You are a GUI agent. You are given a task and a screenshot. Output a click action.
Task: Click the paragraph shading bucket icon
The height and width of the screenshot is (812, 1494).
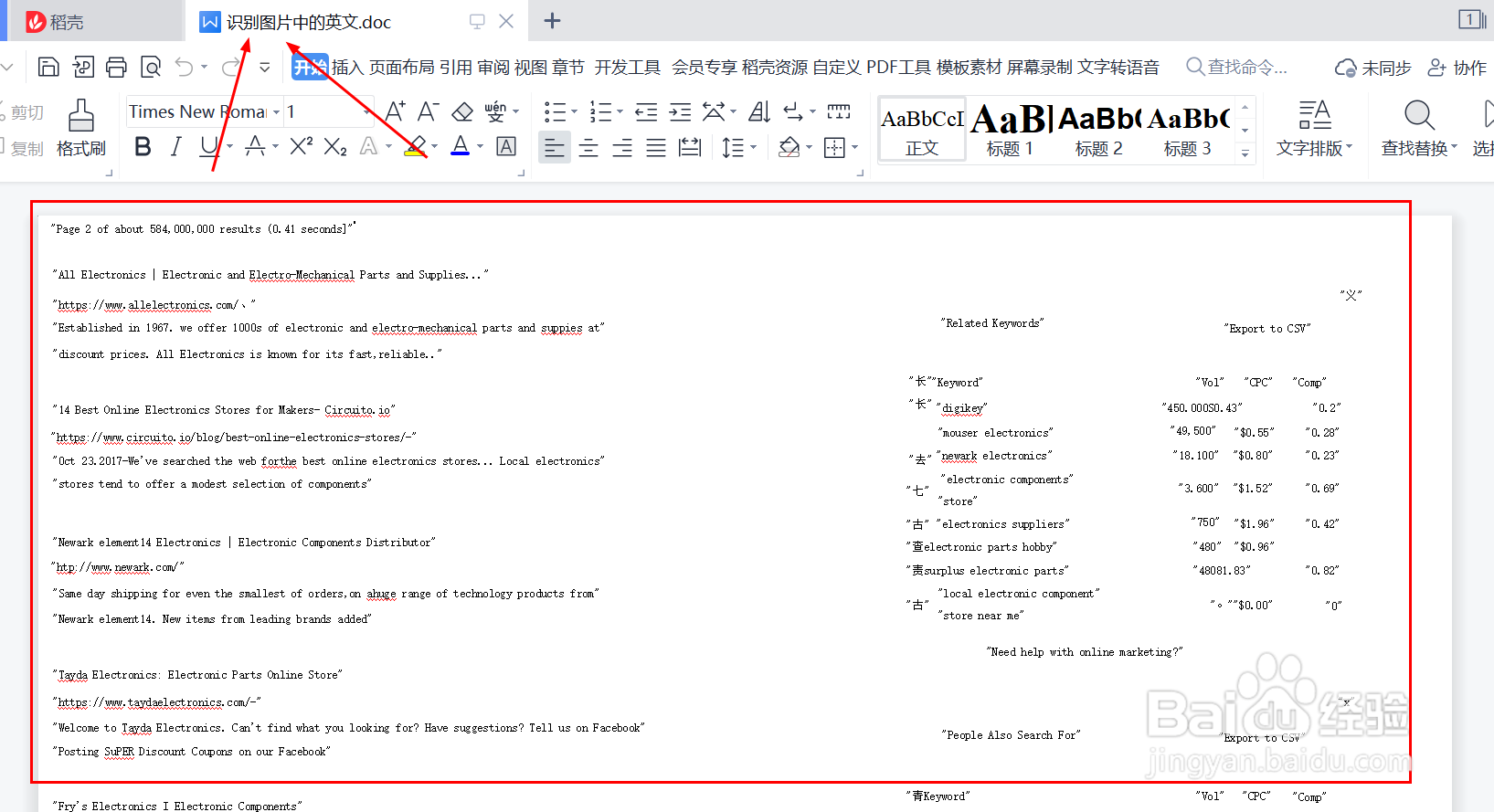[x=789, y=147]
